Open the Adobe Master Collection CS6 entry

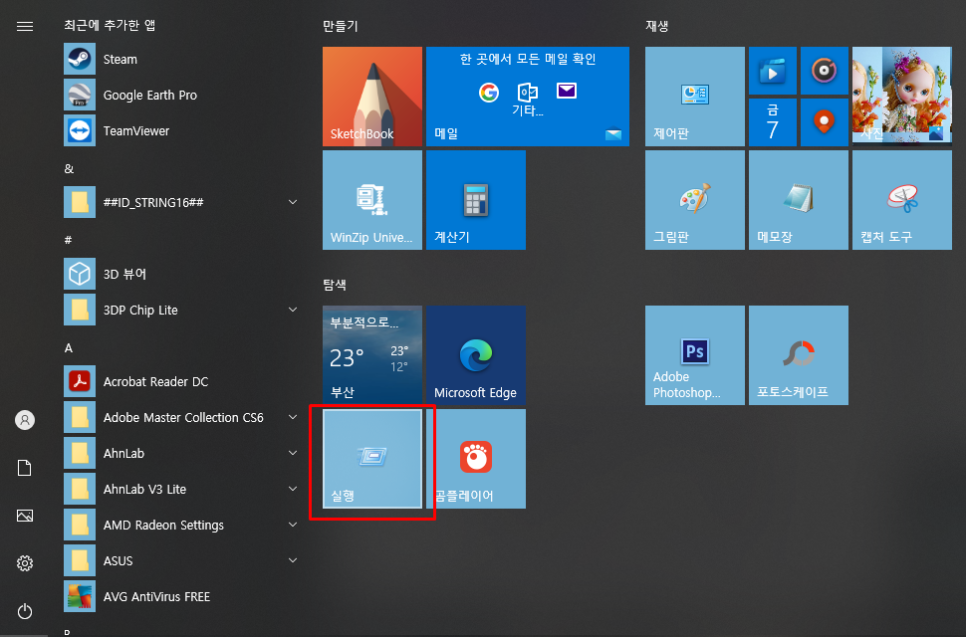click(x=182, y=417)
